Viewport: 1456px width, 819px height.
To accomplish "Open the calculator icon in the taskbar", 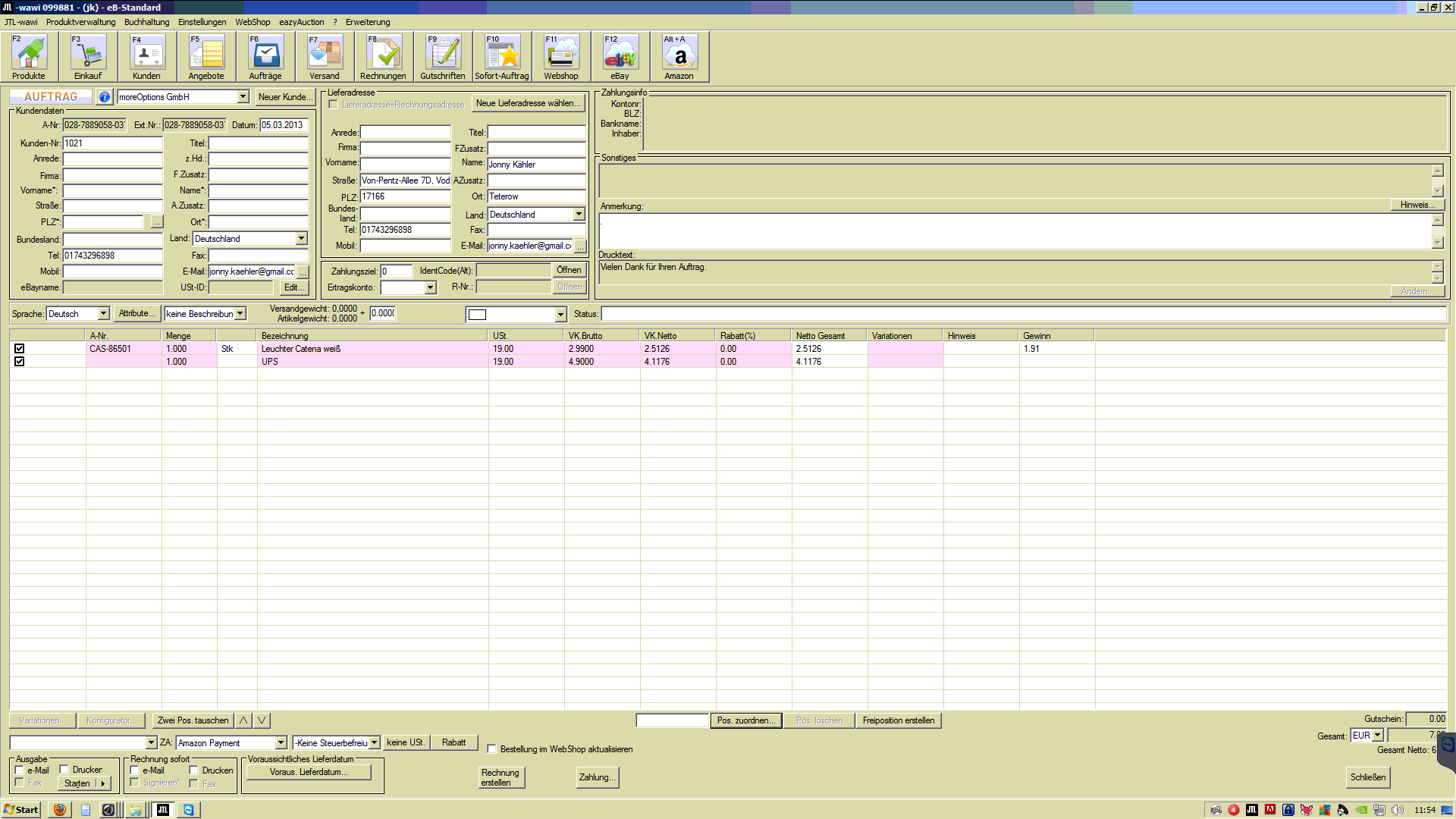I will (86, 810).
